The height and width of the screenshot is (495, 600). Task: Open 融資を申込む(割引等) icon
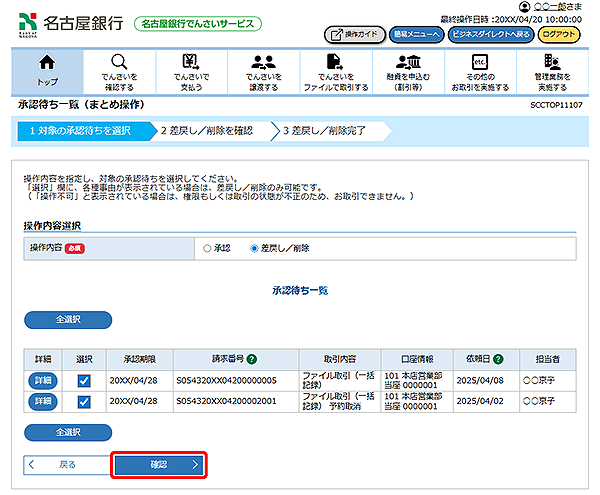pos(407,63)
